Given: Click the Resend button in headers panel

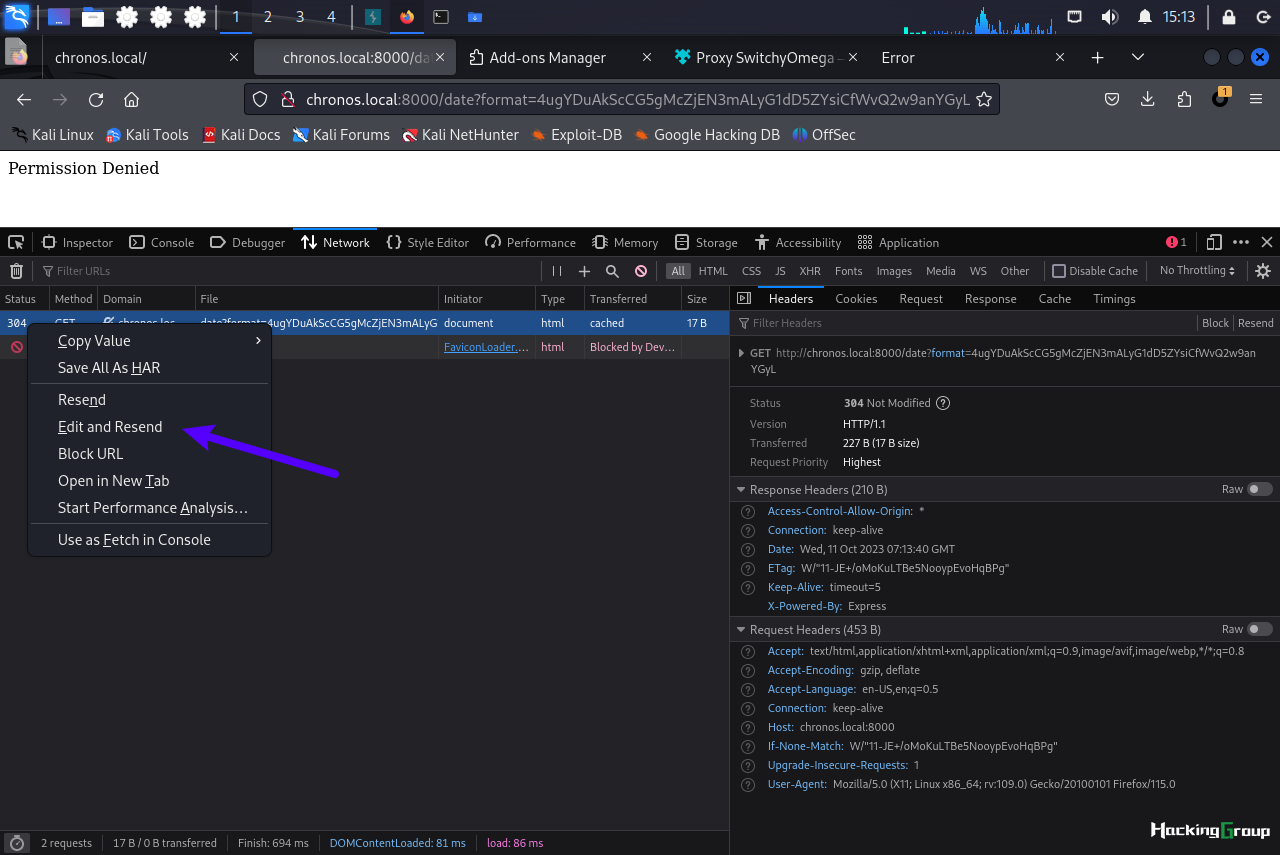Looking at the screenshot, I should pyautogui.click(x=1256, y=323).
